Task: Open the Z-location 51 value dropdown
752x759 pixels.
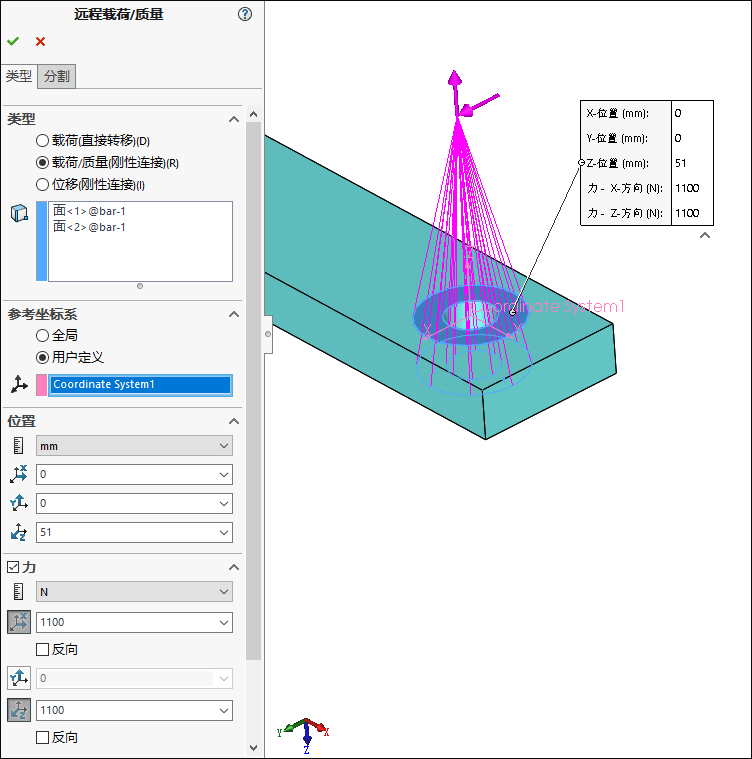Action: 224,533
